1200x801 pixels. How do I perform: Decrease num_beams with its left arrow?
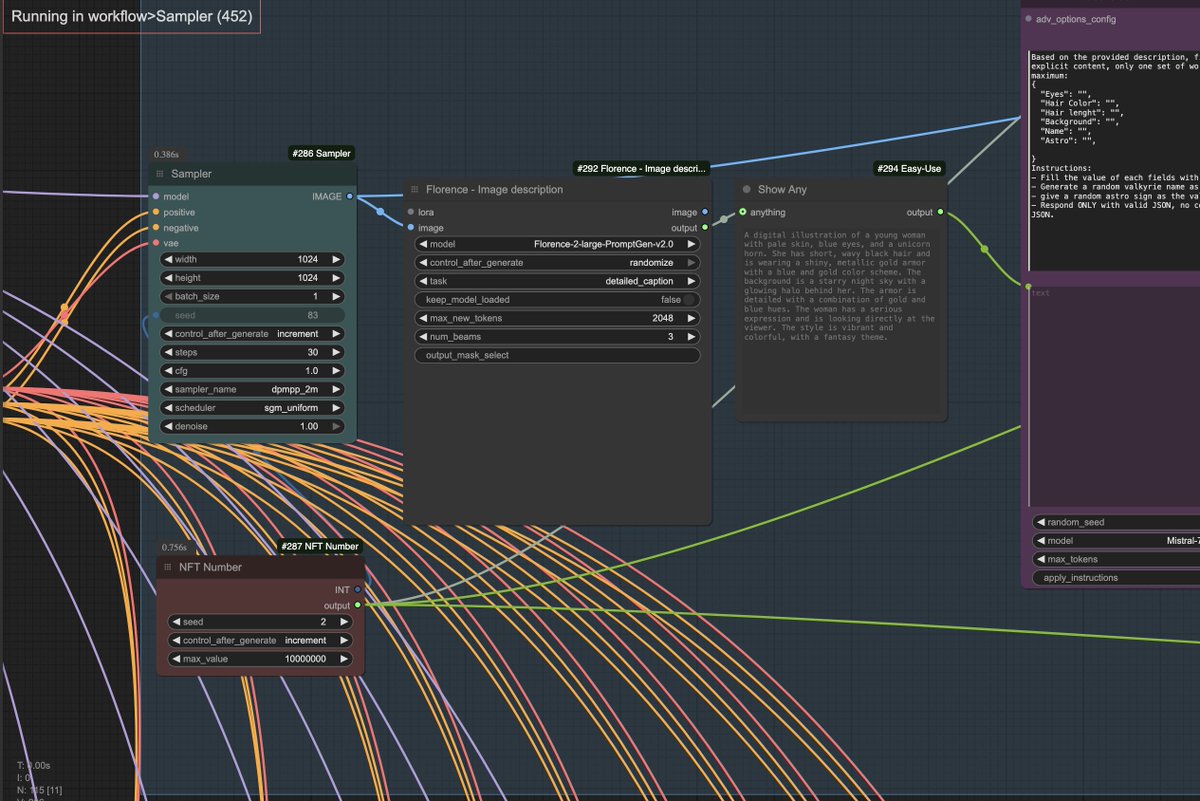pos(422,337)
